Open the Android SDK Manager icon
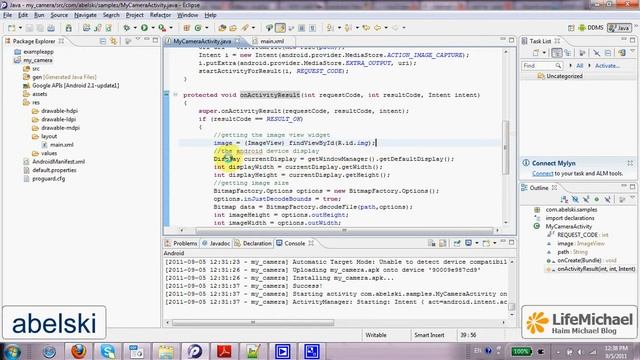This screenshot has width=640, height=360. [69, 28]
